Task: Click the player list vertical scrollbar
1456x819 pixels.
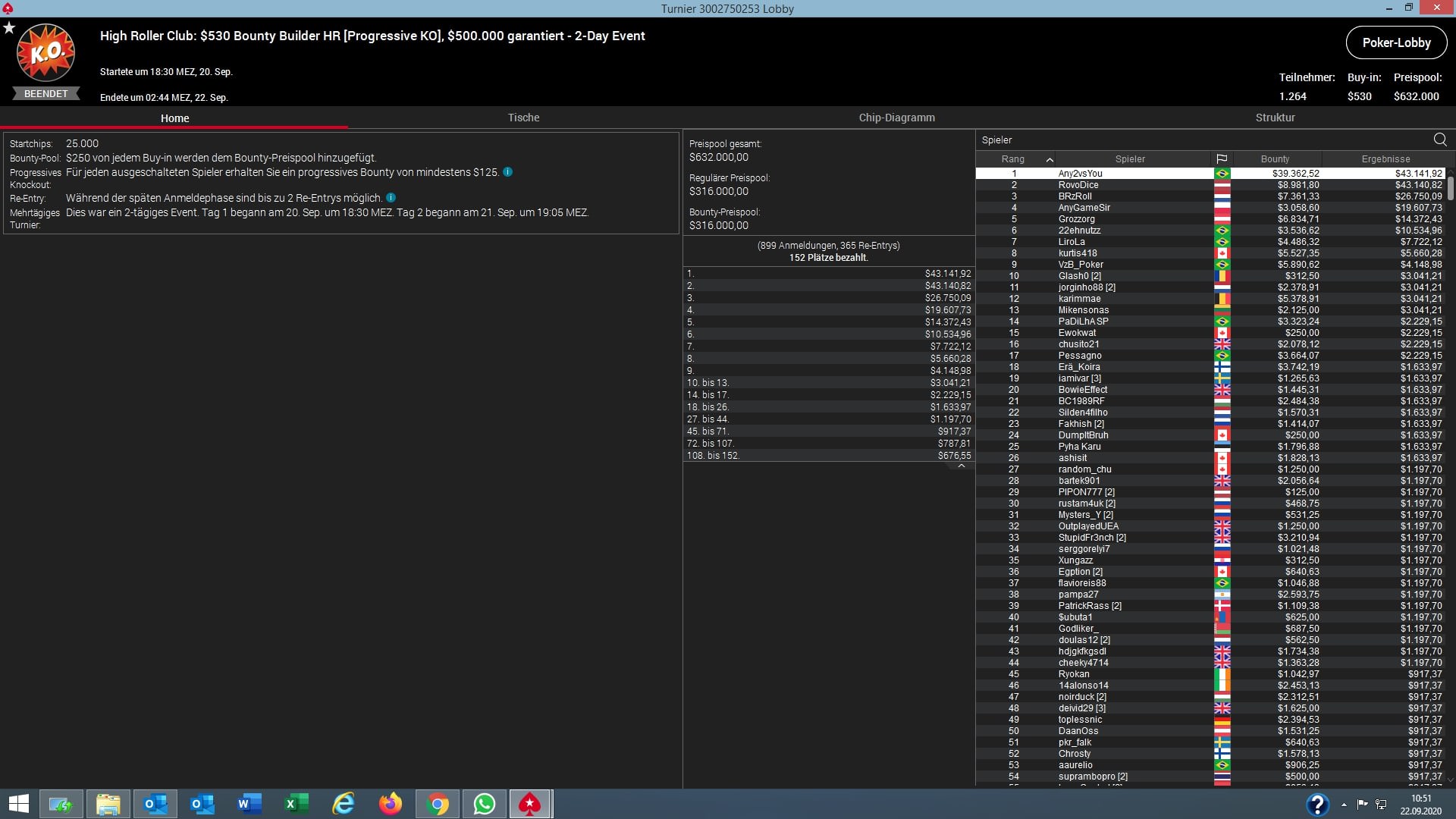Action: [1450, 188]
